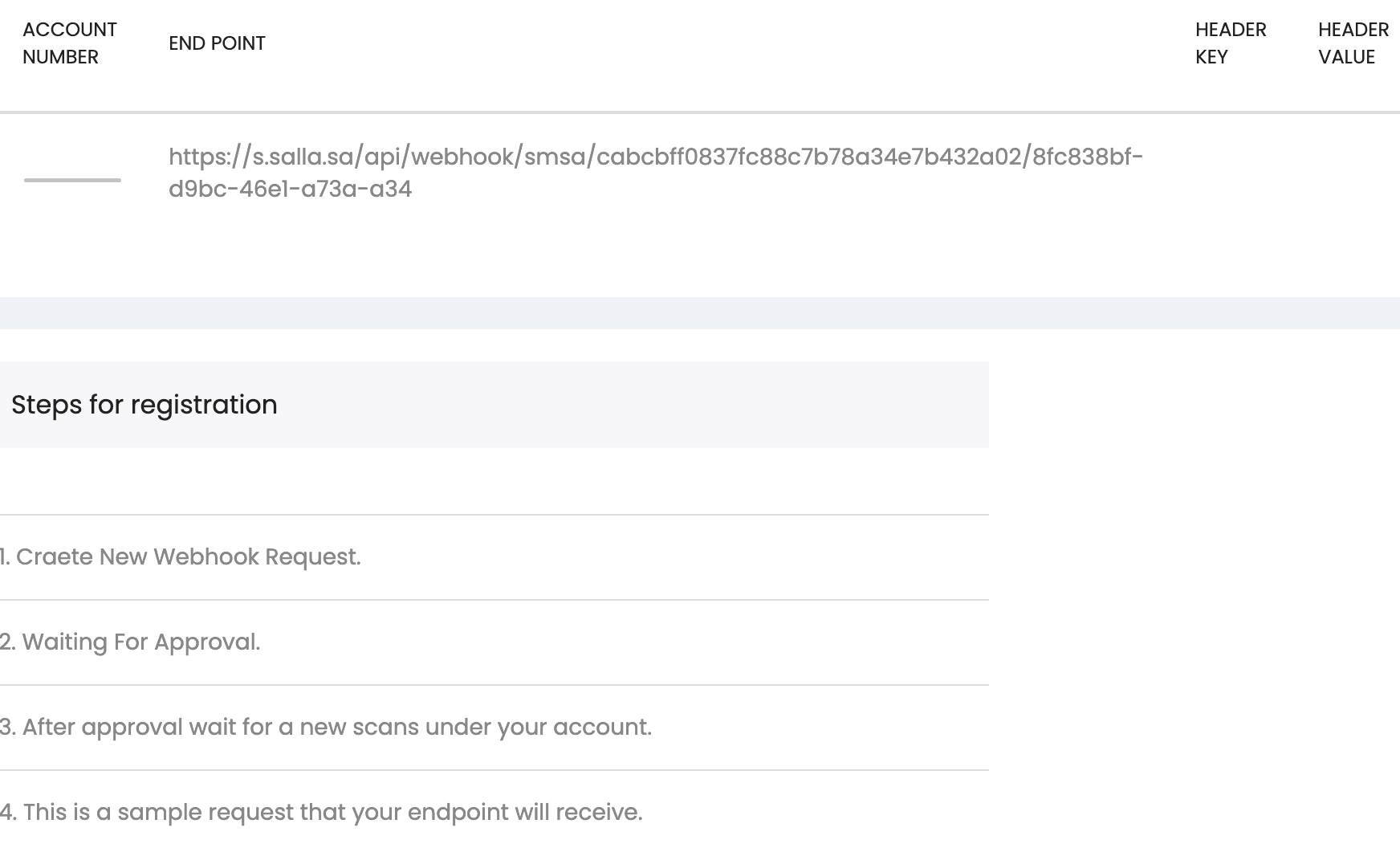Click the END POINT column header

click(x=217, y=43)
